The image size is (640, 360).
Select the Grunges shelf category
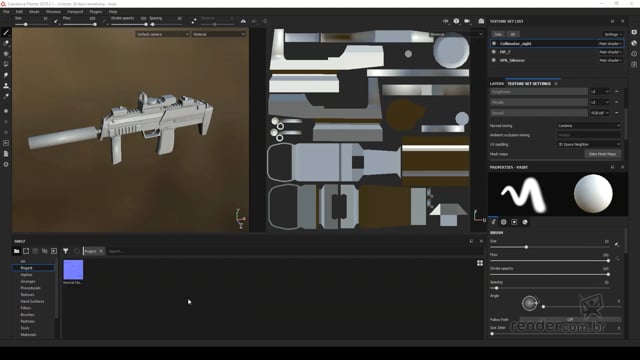point(28,281)
